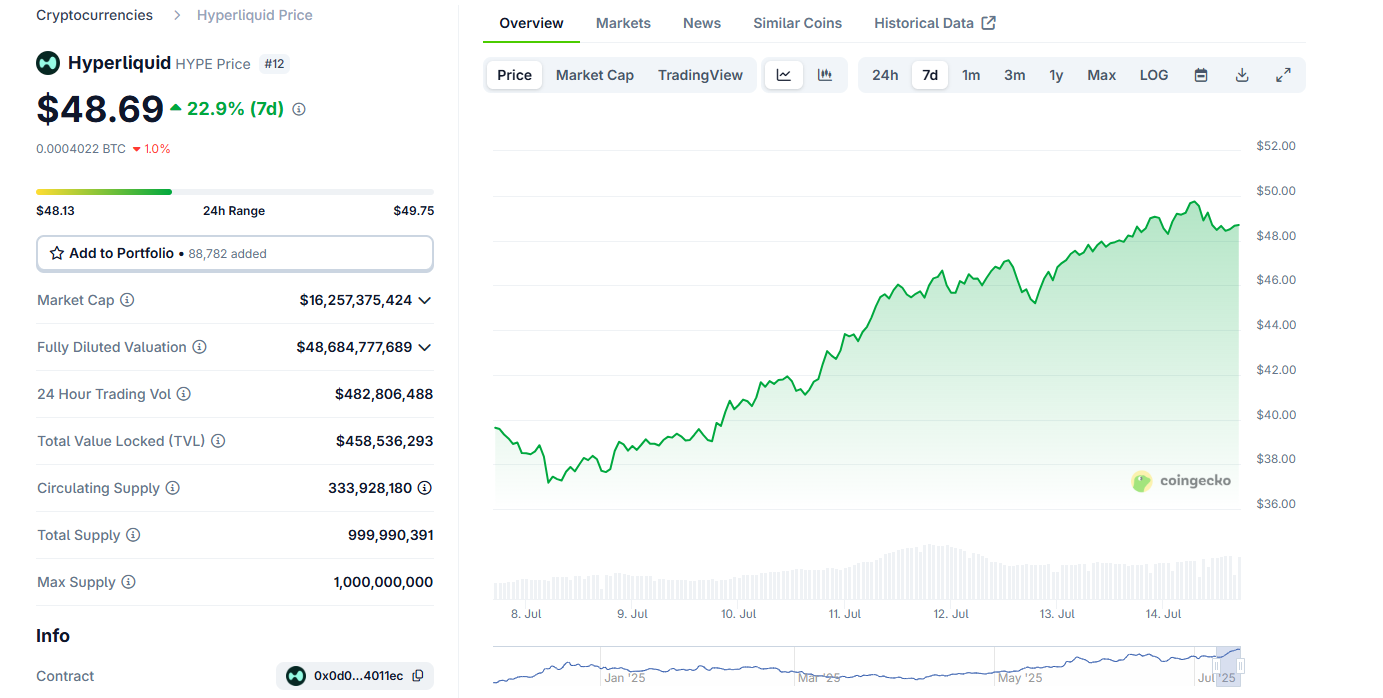The image size is (1383, 698).
Task: Click the 1,000,000,000 max supply value
Action: [384, 582]
